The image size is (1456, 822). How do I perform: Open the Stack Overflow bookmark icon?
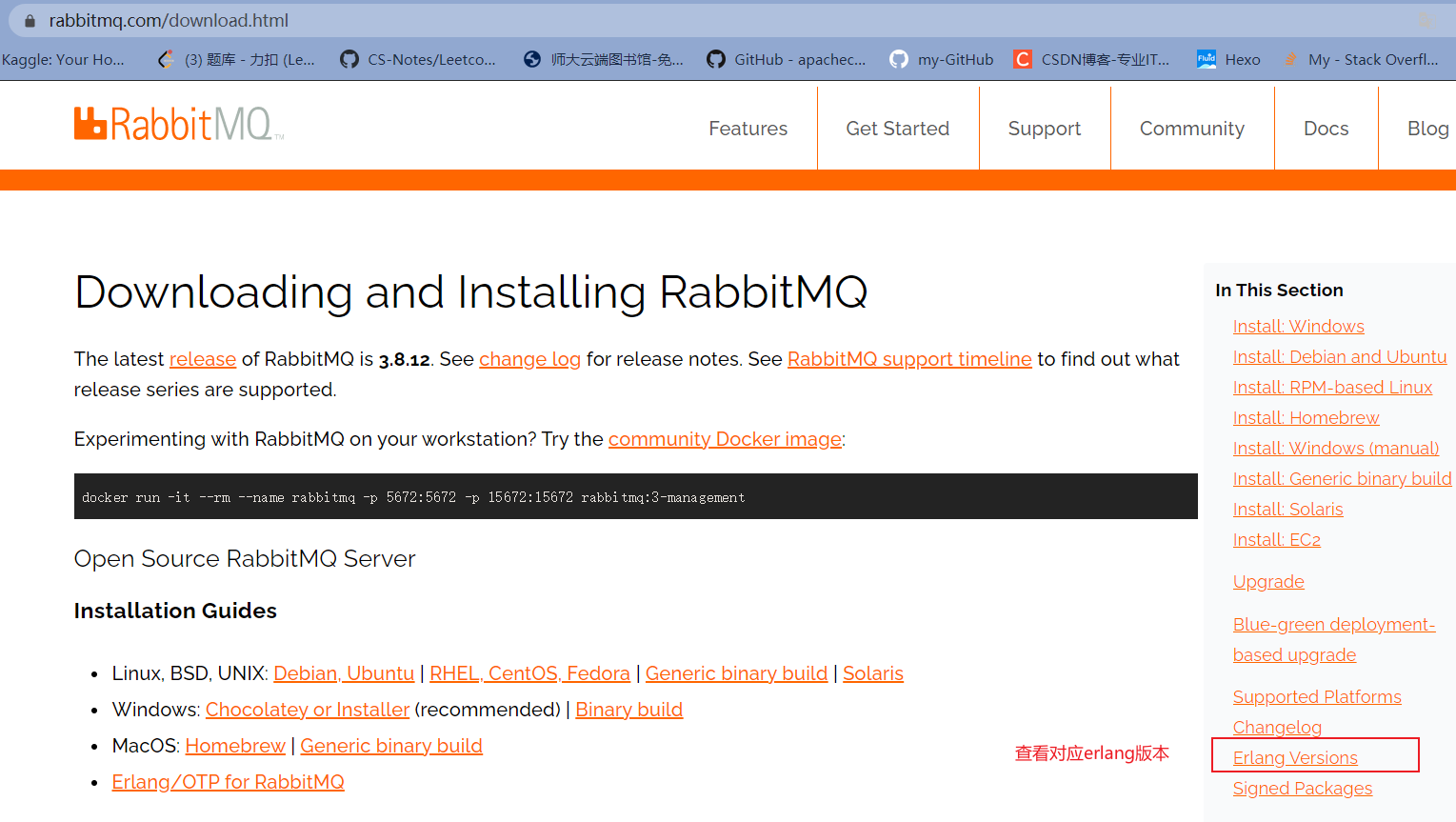tap(1290, 59)
